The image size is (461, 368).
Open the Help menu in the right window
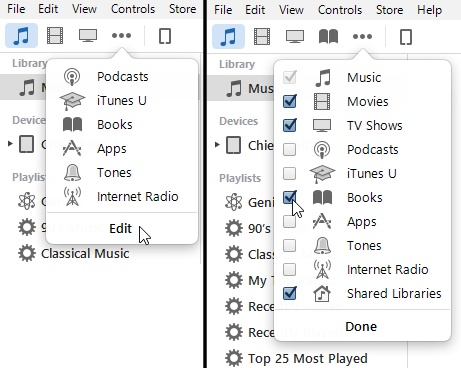(x=429, y=10)
